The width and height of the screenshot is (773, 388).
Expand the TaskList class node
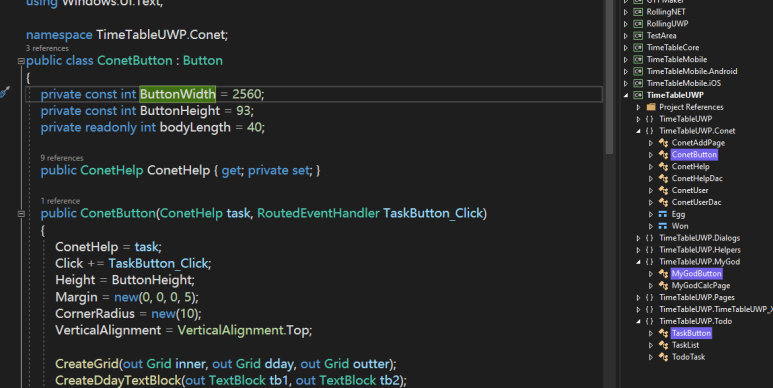[x=651, y=345]
